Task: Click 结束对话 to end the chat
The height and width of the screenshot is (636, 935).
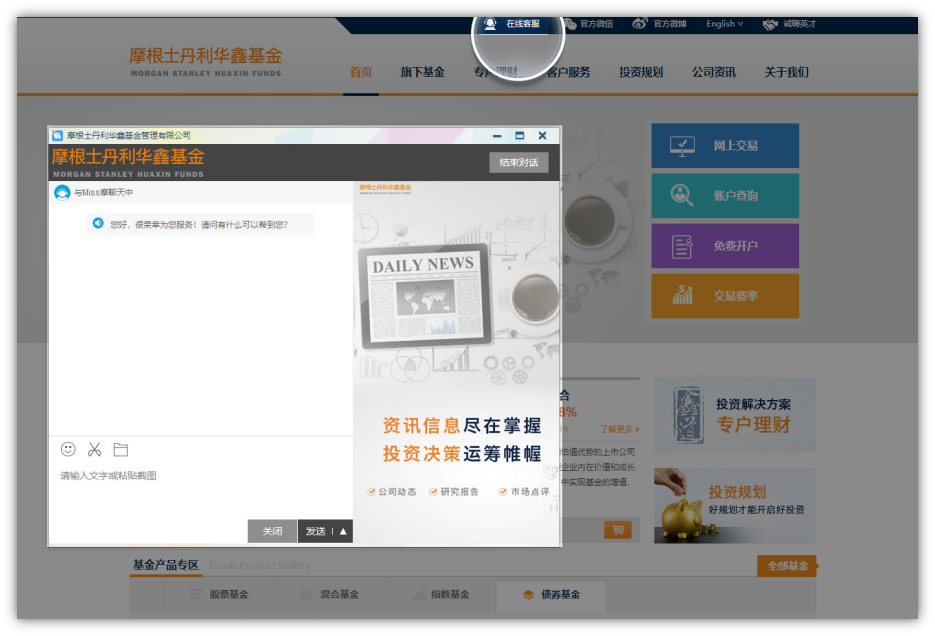Action: [519, 162]
